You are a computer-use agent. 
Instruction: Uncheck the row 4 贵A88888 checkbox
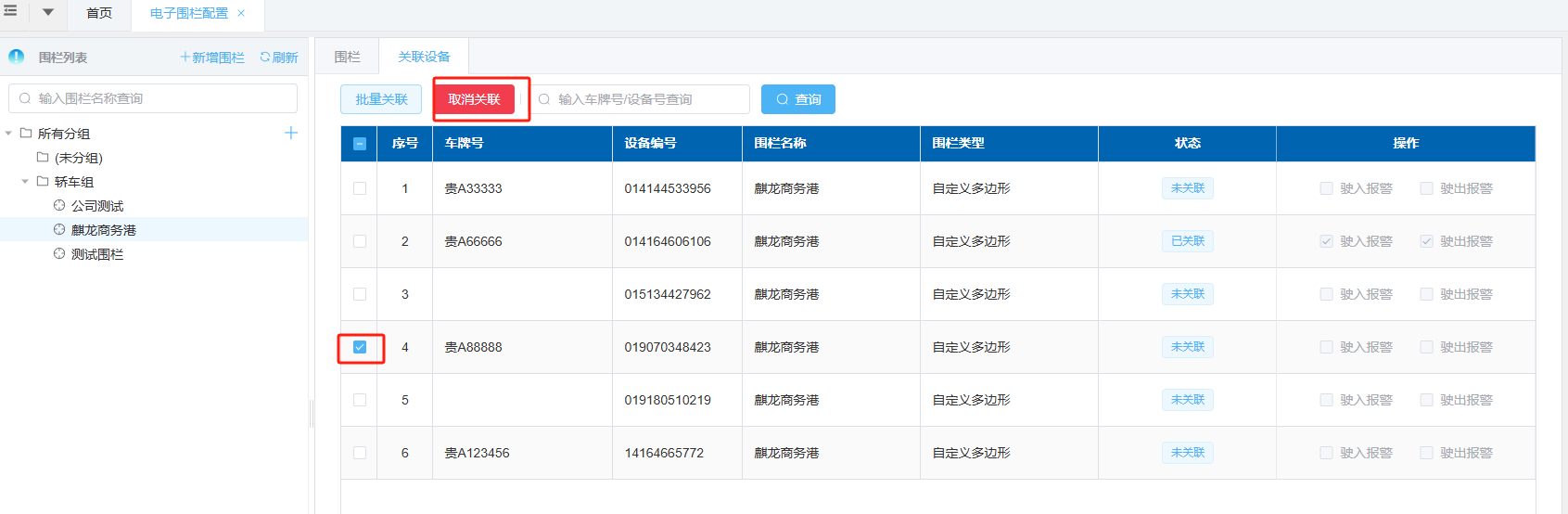pos(360,347)
